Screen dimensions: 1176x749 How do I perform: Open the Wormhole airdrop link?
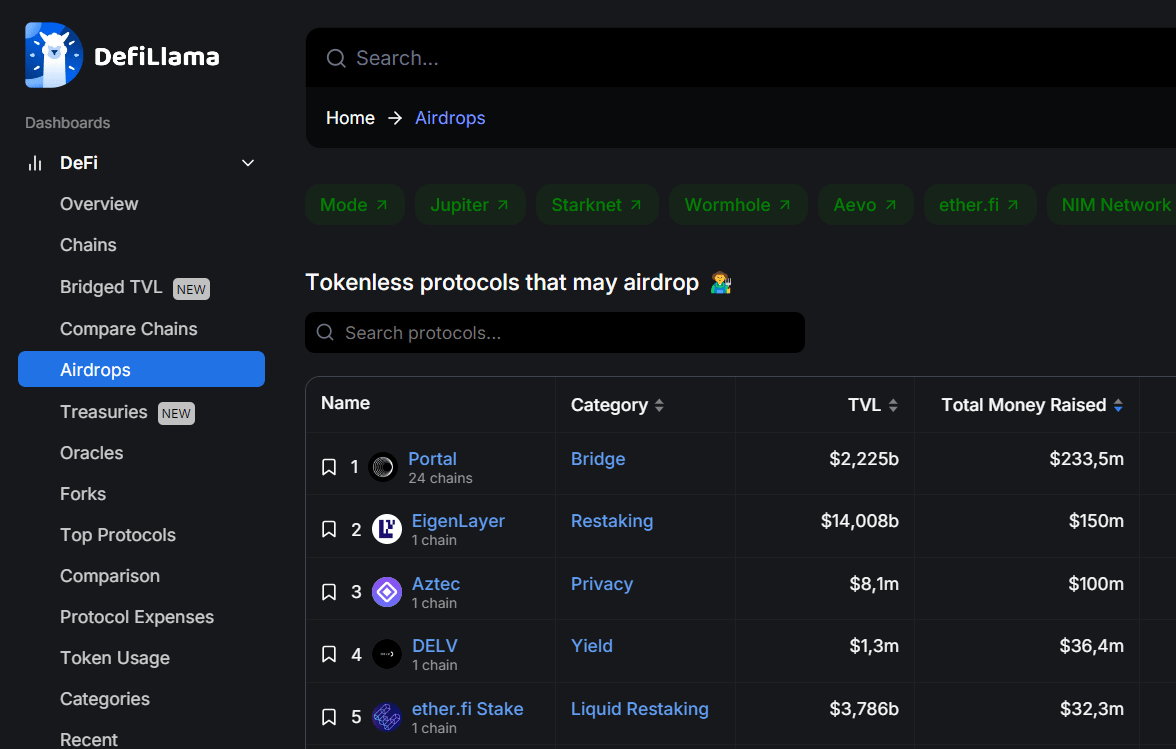[x=738, y=205]
